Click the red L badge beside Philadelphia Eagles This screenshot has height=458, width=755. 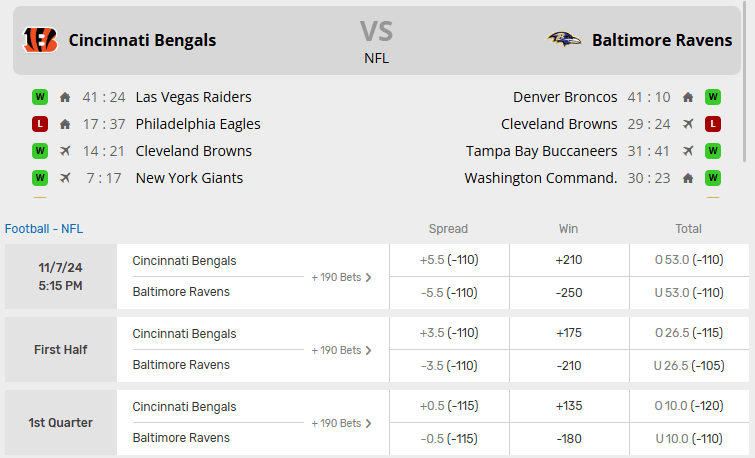click(x=40, y=124)
